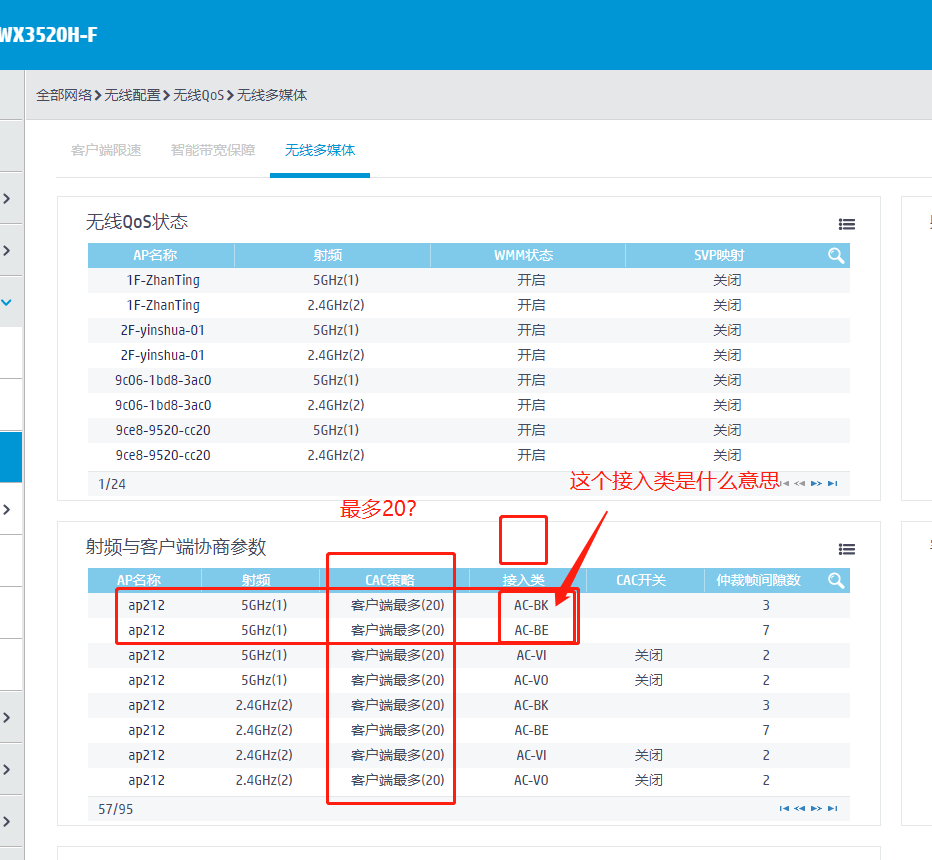Click AC-VO in ap212 5GHz(1) row
The height and width of the screenshot is (860, 932).
(x=531, y=680)
